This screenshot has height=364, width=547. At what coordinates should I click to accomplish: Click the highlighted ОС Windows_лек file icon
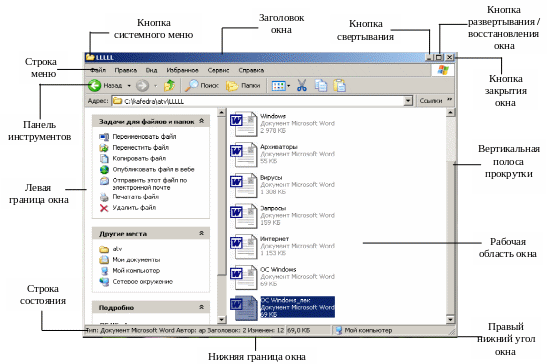[243, 308]
